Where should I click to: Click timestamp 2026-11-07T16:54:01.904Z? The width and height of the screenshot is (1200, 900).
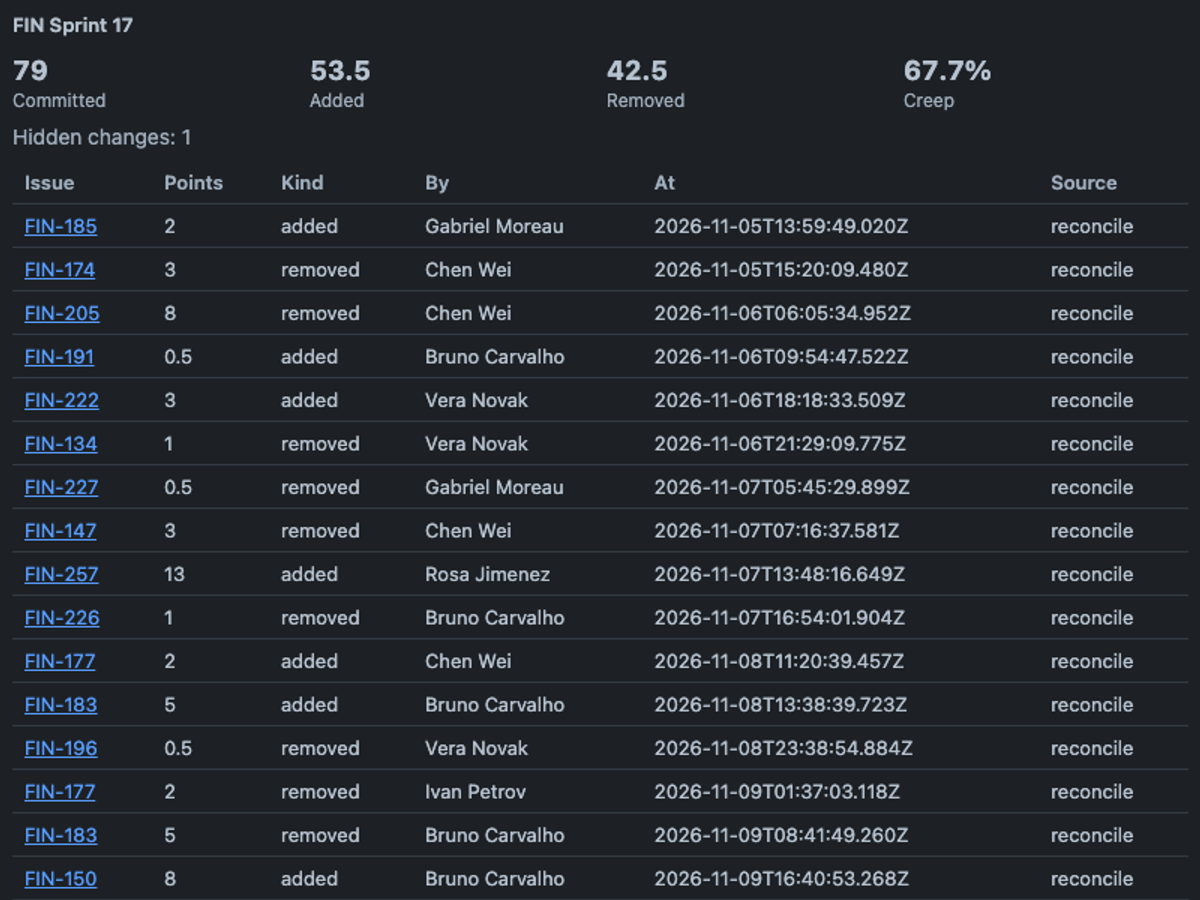[x=779, y=618]
